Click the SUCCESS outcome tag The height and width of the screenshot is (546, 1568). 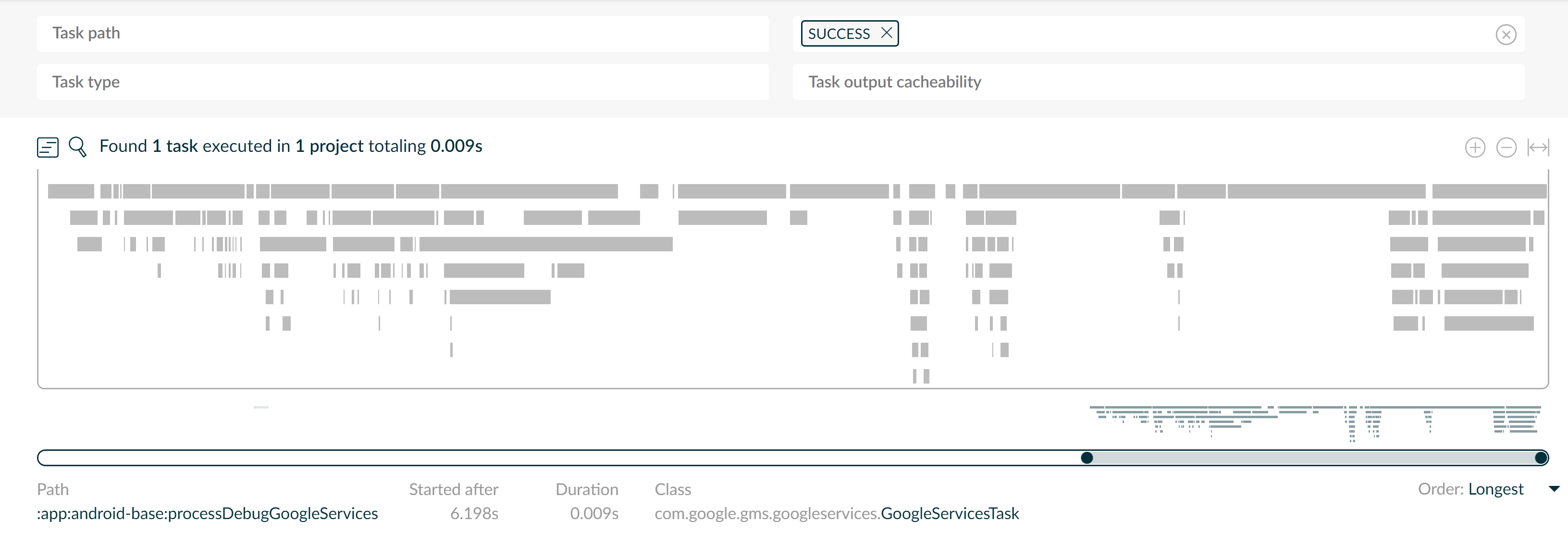839,34
